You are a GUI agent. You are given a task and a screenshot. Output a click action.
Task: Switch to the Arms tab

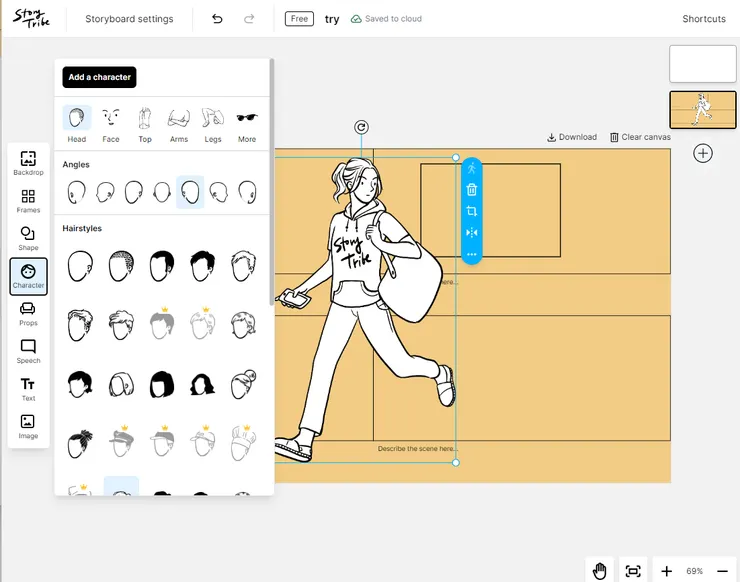click(179, 125)
